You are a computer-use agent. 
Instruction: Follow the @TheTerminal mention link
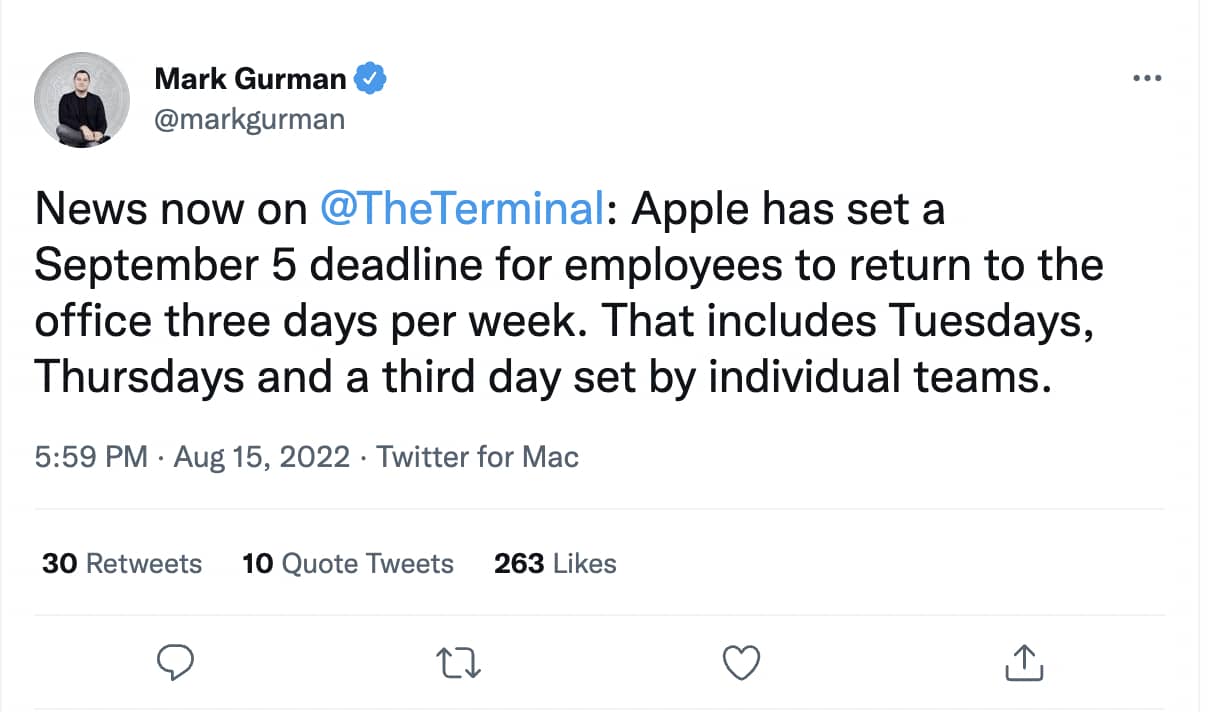click(462, 210)
